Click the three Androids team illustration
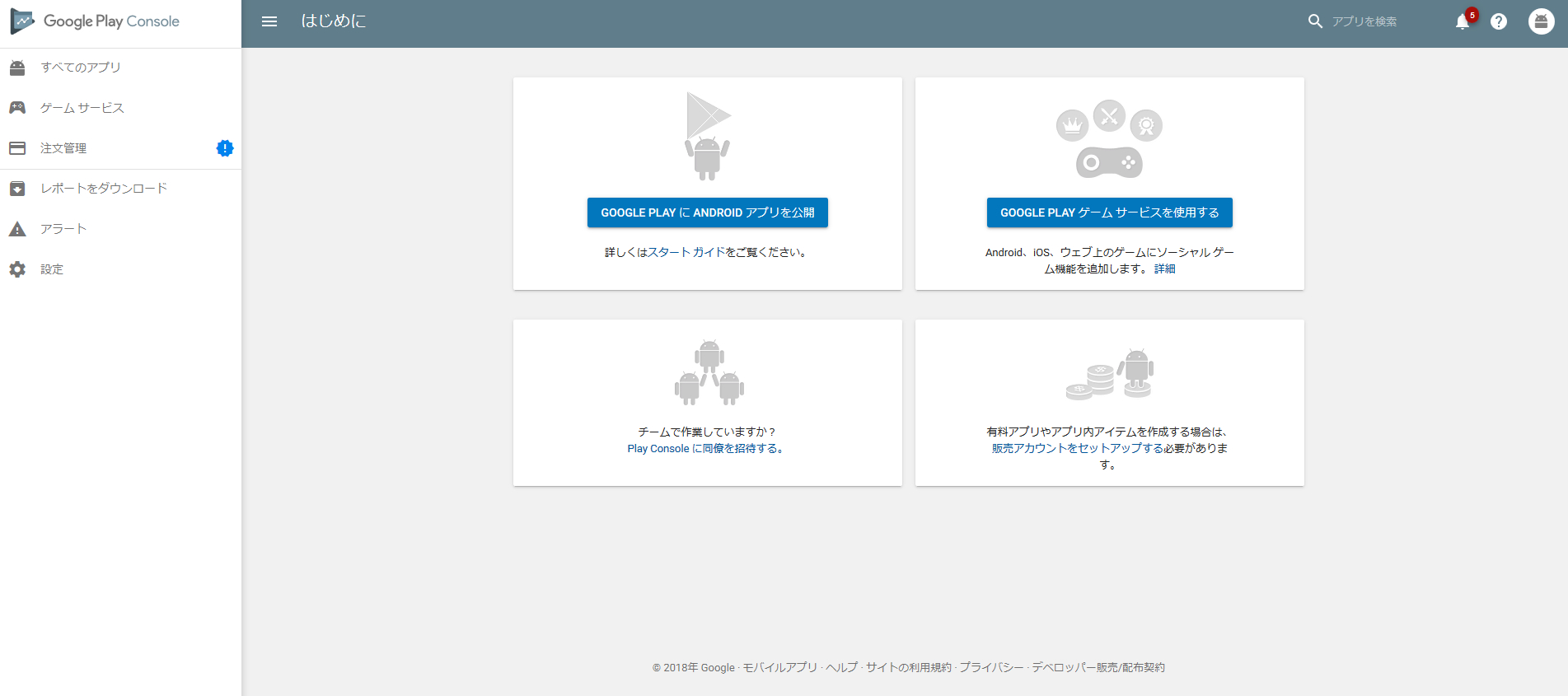Screen dimensions: 1568x696 tap(709, 372)
